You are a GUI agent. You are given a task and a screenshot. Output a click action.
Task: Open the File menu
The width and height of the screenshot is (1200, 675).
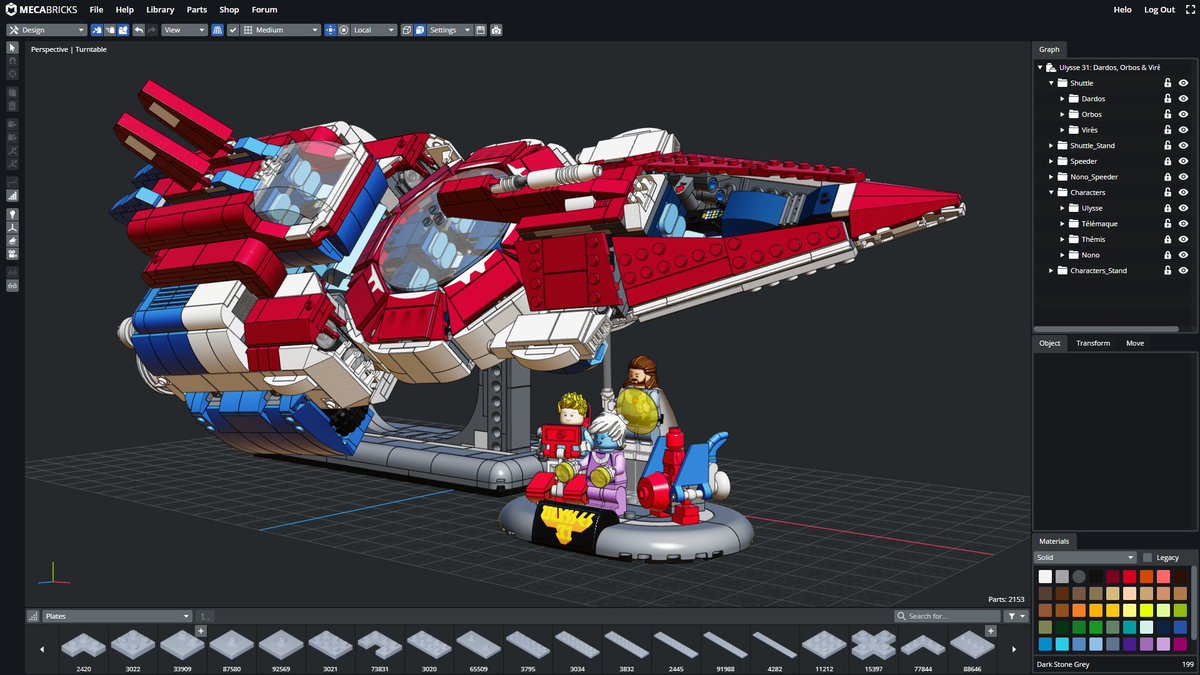click(96, 9)
